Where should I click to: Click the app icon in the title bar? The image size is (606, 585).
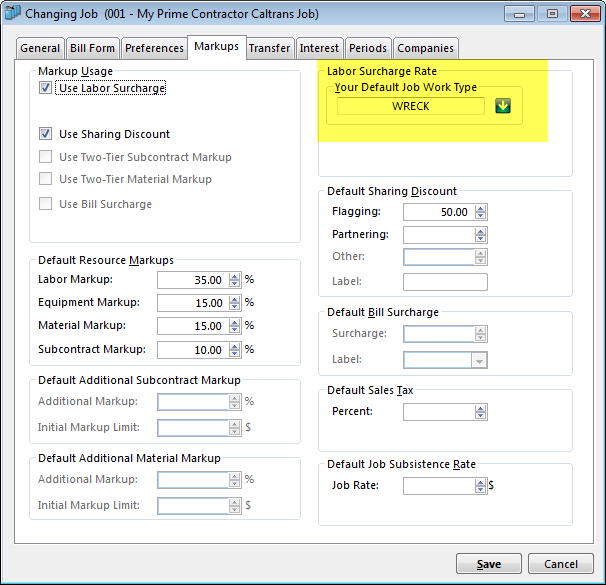(x=13, y=15)
